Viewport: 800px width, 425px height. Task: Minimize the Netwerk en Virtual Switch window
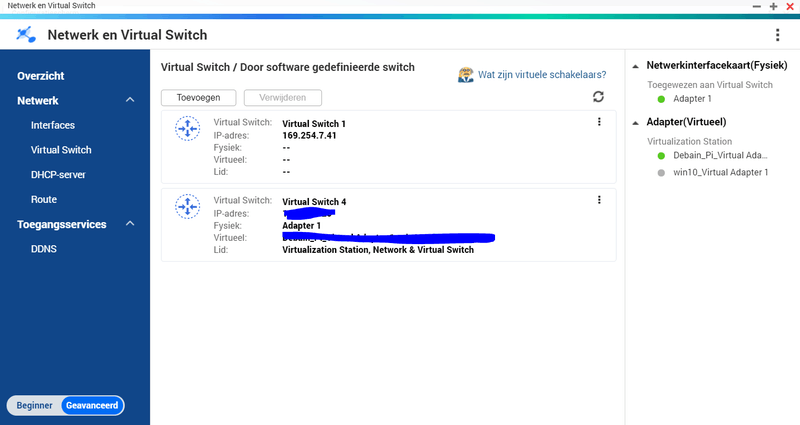pyautogui.click(x=757, y=6)
